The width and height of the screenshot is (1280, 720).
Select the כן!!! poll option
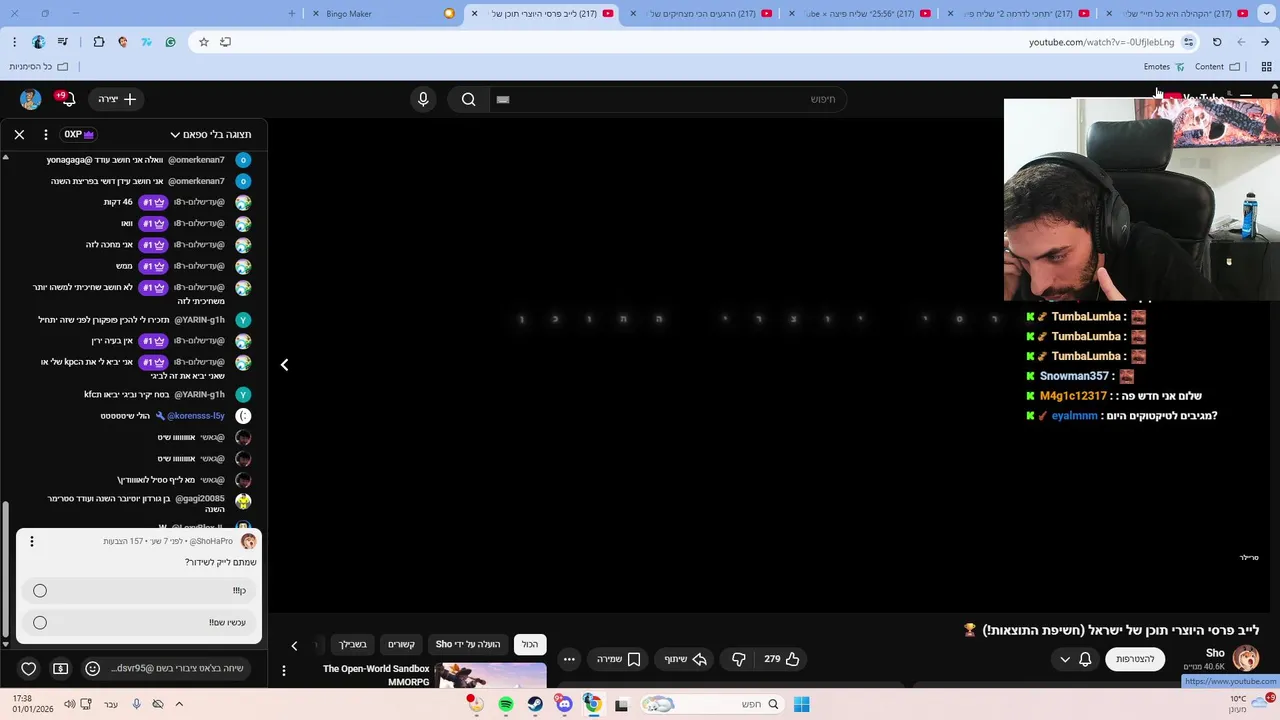[139, 591]
